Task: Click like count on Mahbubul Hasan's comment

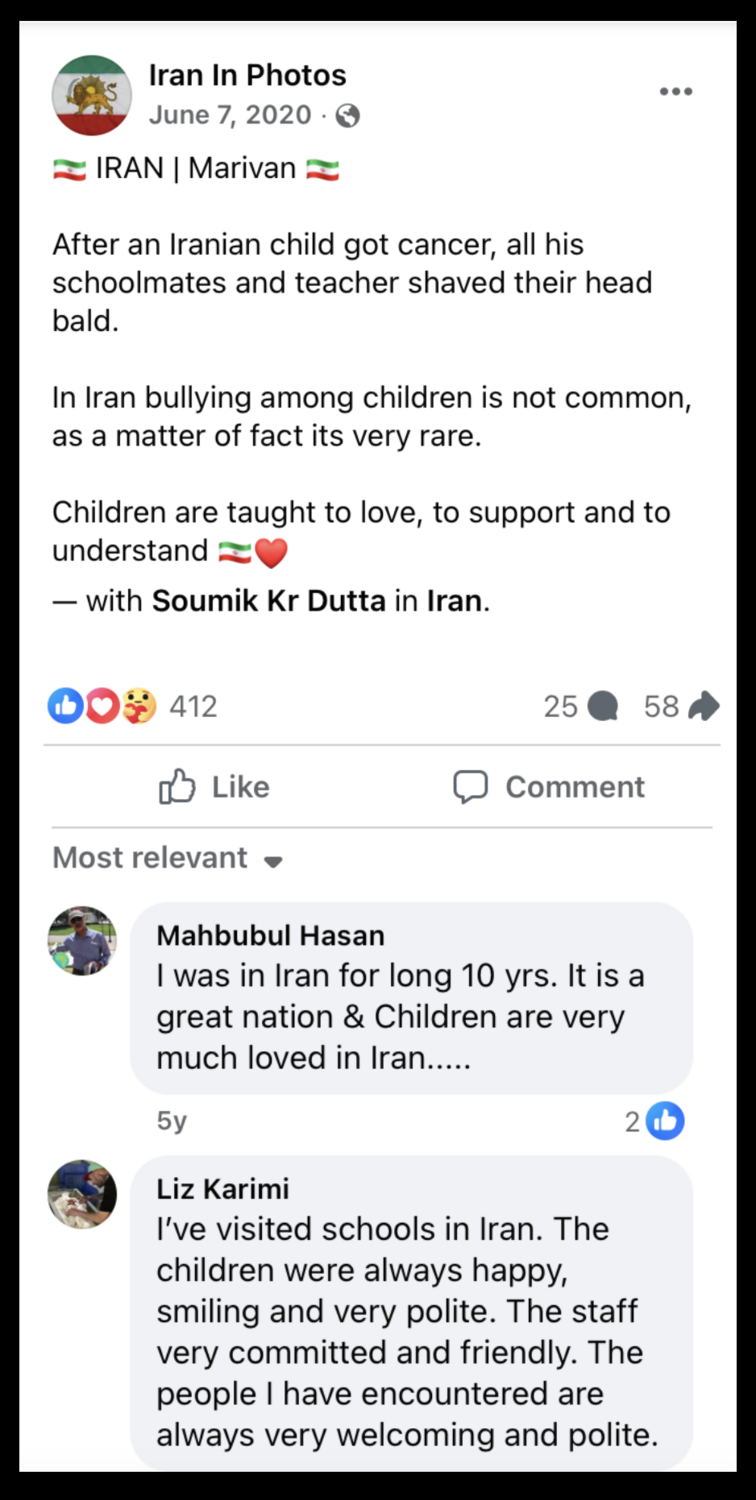Action: 655,1122
